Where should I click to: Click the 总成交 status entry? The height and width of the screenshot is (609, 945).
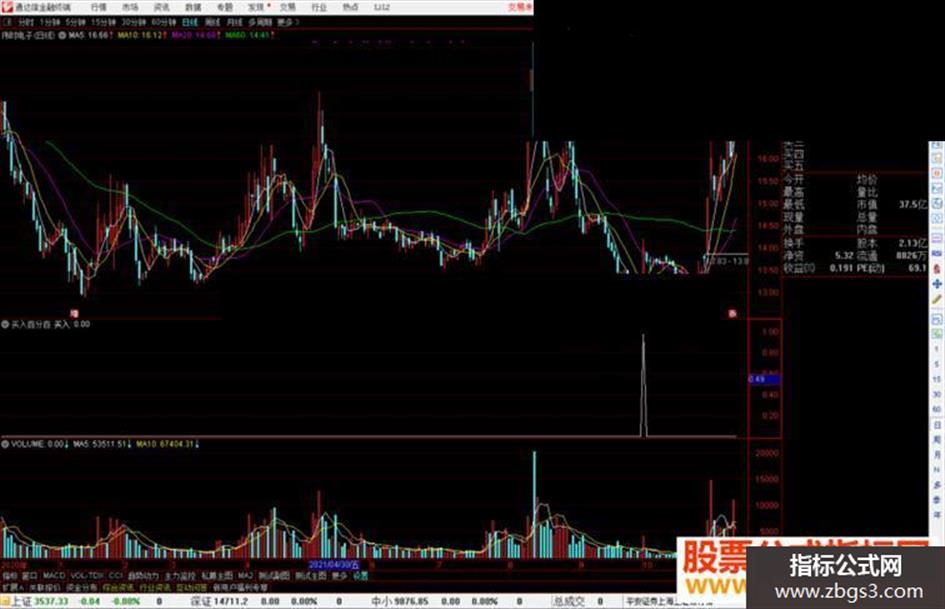point(569,601)
